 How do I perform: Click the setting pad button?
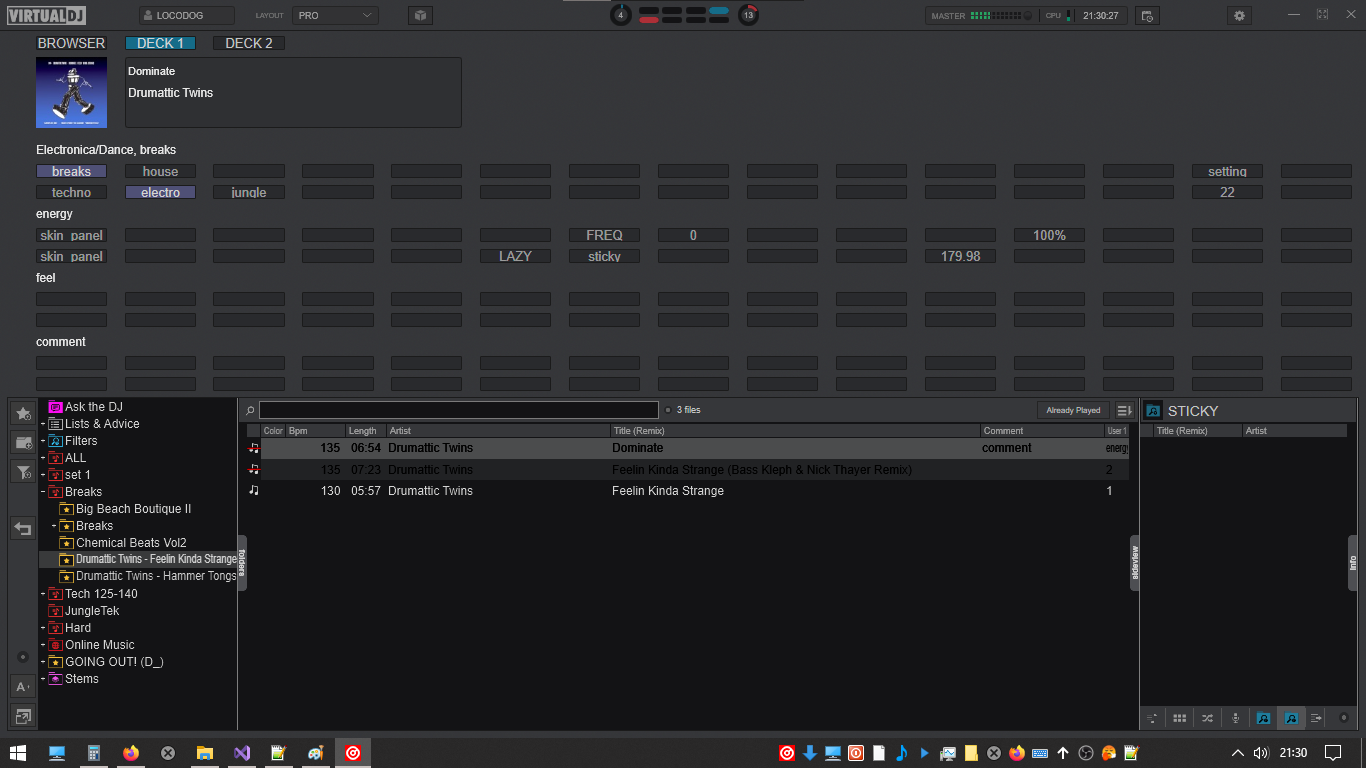pos(1227,171)
